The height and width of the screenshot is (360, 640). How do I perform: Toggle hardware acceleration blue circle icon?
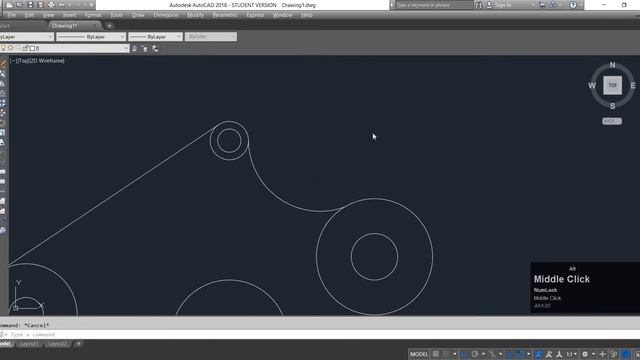point(626,354)
